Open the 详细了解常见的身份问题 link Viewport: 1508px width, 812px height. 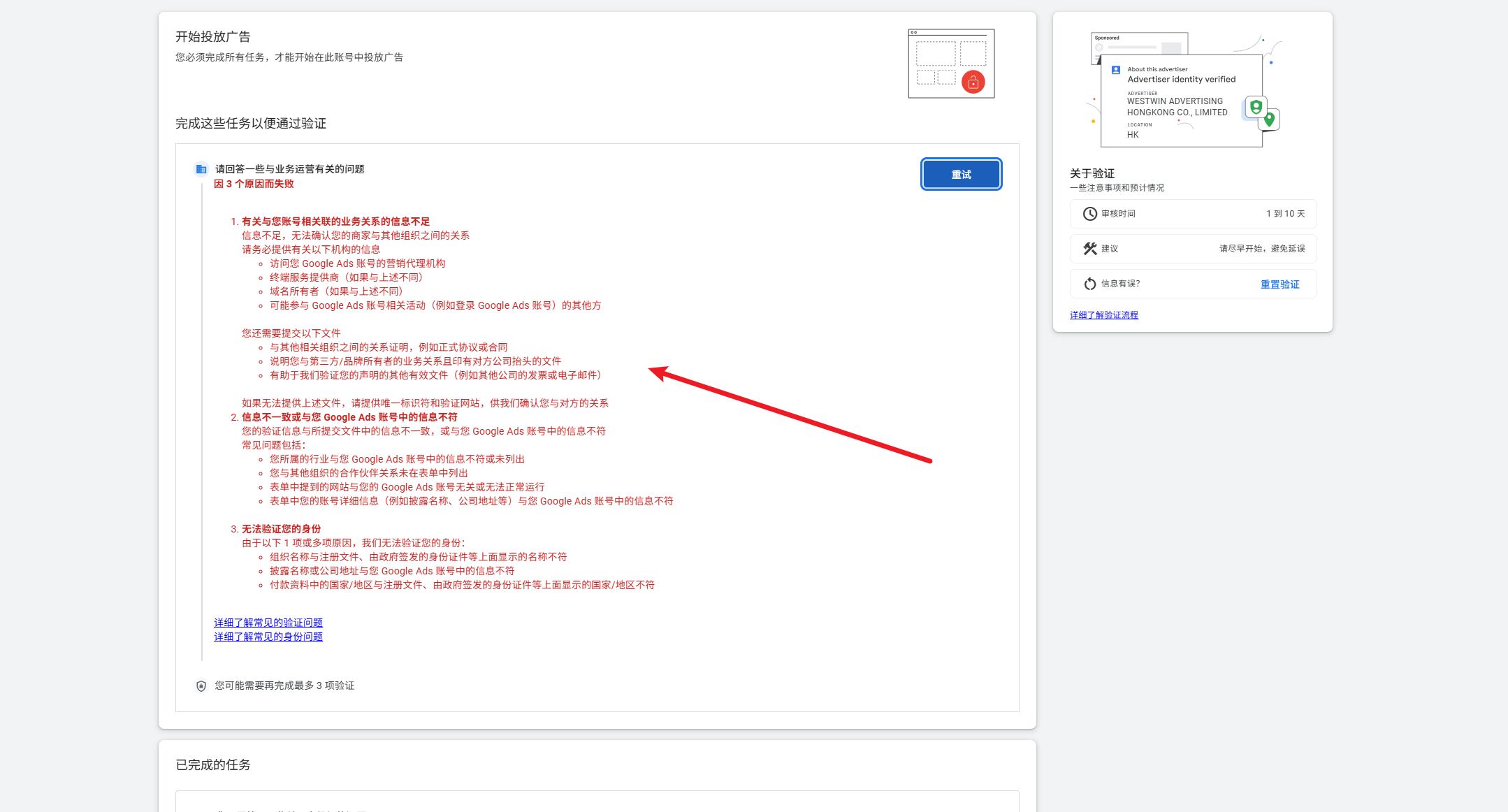pos(268,637)
